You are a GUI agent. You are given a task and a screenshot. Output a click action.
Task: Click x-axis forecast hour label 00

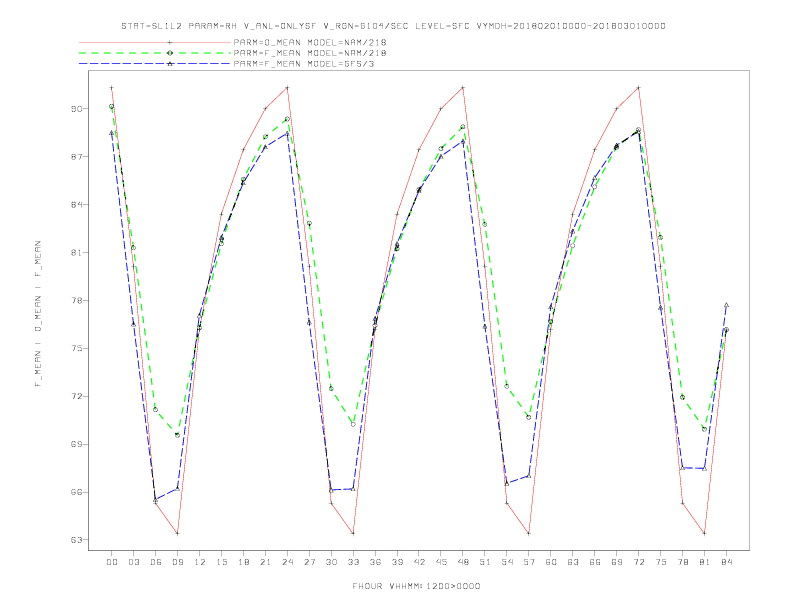[x=112, y=562]
